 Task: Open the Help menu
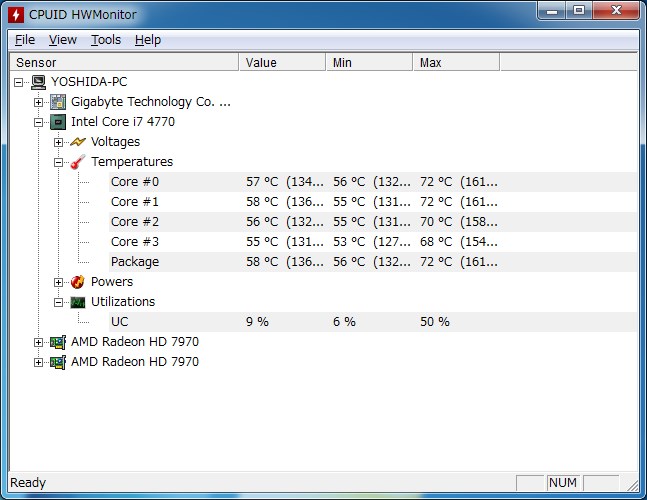click(148, 40)
